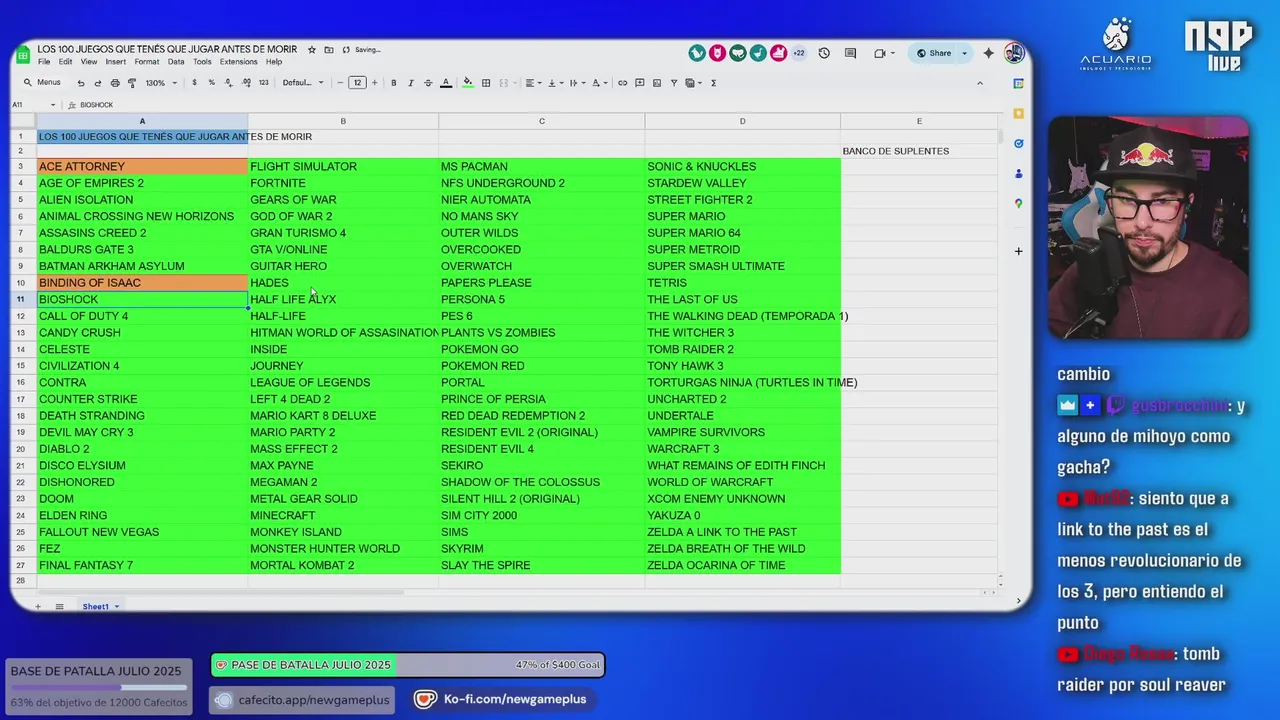
Task: Open the File menu
Action: [x=44, y=62]
